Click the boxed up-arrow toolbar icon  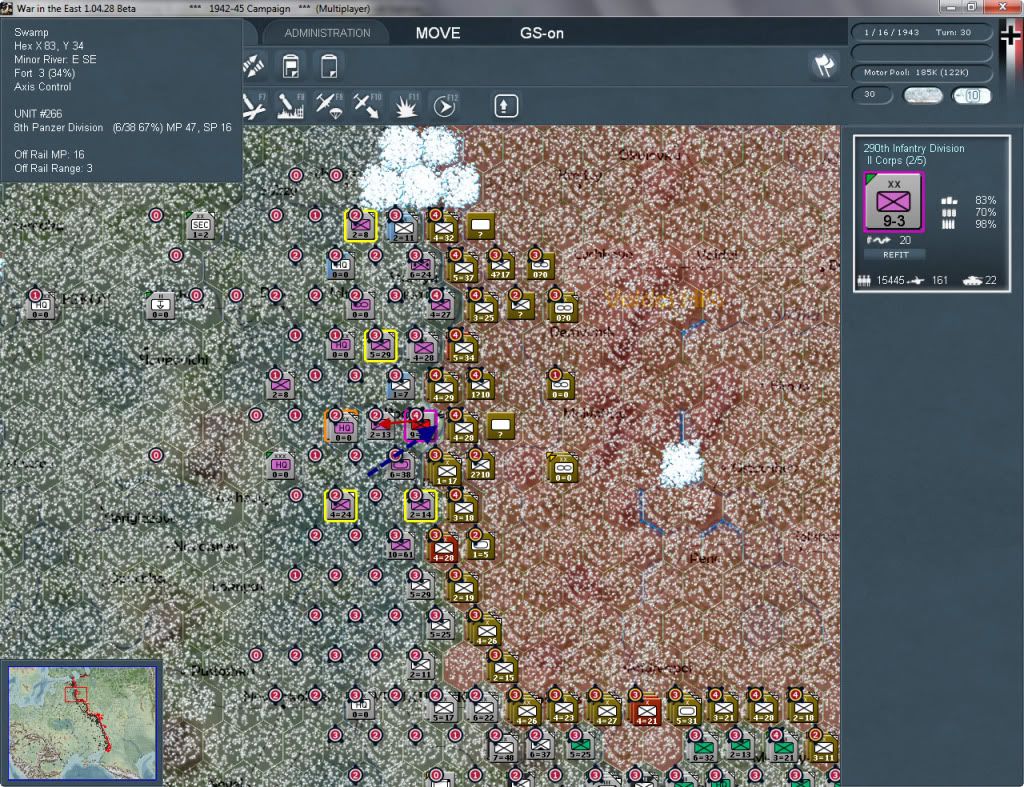point(505,106)
